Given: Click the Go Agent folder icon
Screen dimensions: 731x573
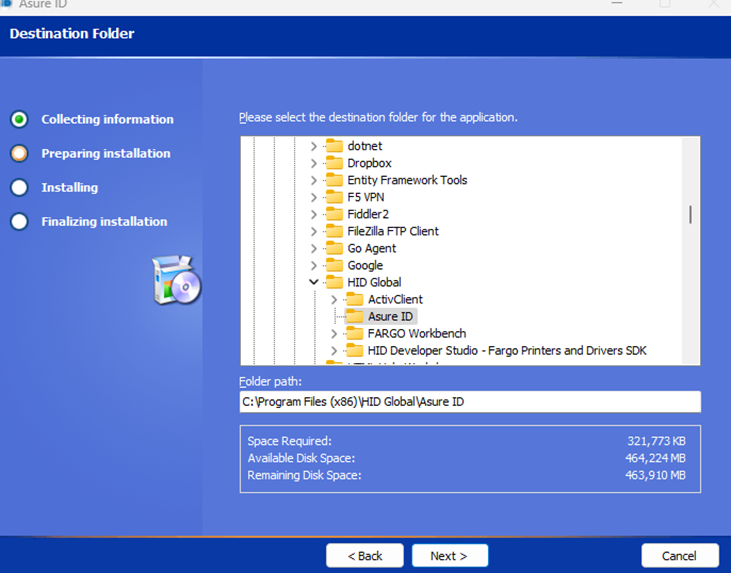Looking at the screenshot, I should pos(334,248).
